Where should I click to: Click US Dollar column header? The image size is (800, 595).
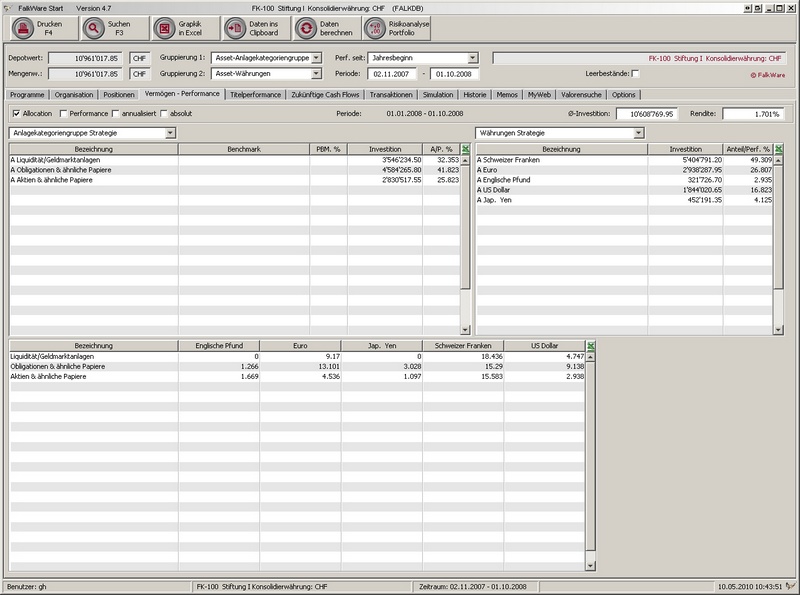[544, 346]
